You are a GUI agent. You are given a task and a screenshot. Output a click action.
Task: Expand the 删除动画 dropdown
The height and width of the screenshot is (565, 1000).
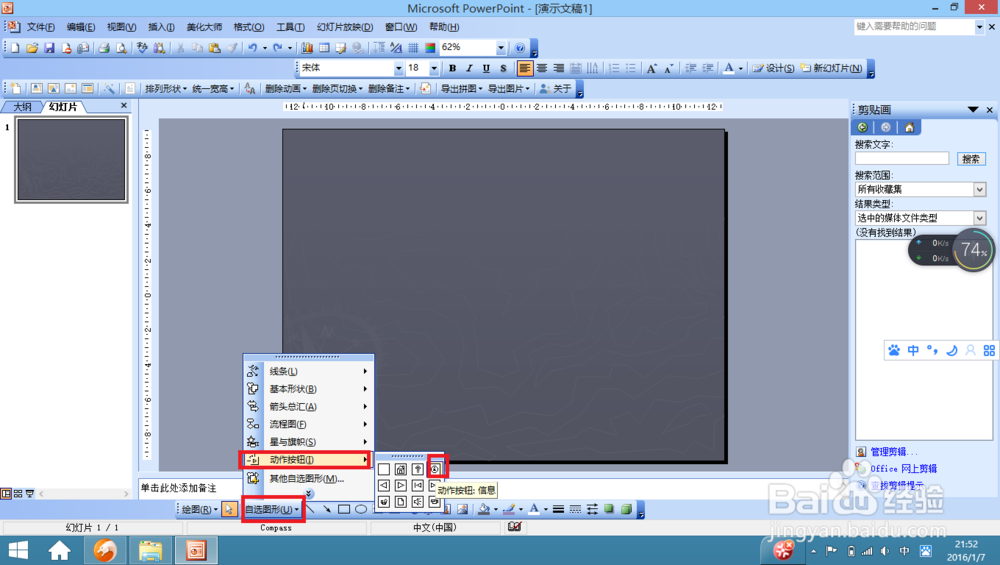(286, 89)
